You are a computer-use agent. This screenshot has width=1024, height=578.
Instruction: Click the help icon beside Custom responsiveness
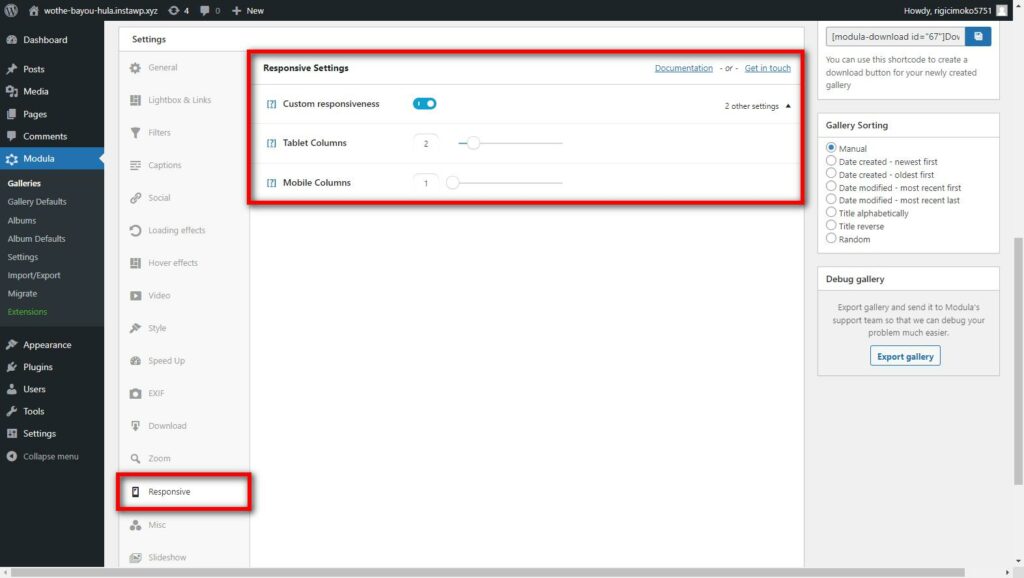[271, 104]
